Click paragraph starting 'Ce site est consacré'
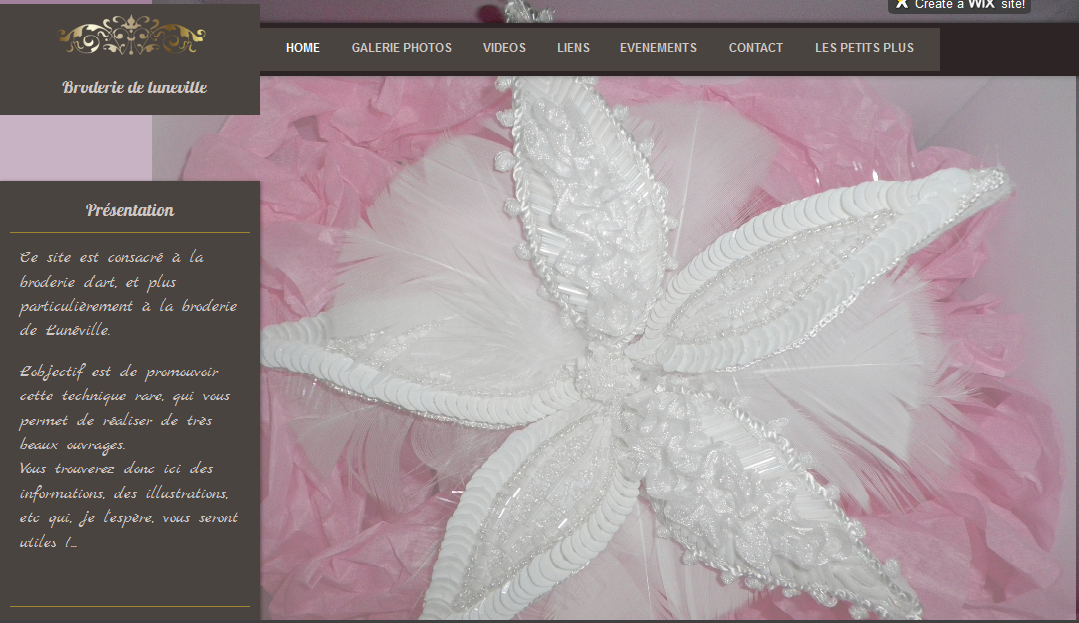The height and width of the screenshot is (623, 1079). pos(129,294)
